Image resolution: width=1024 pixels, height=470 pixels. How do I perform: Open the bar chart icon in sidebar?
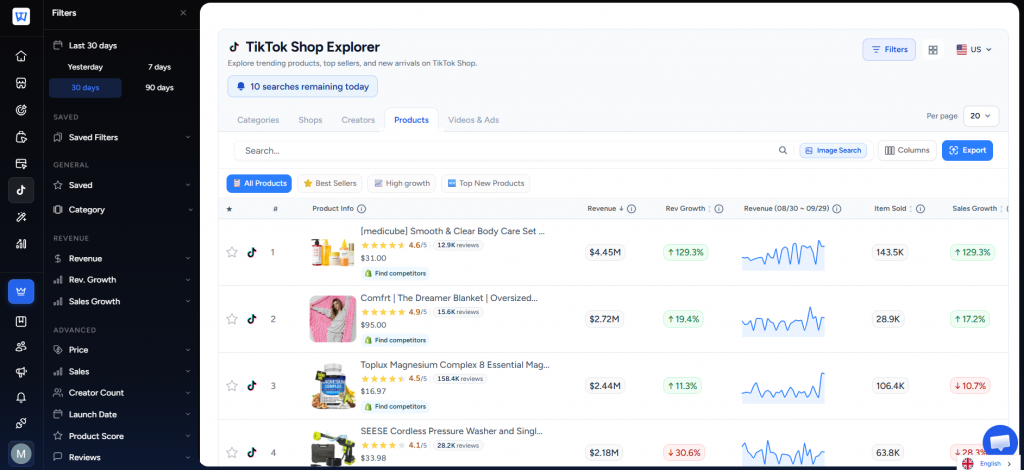(21, 244)
